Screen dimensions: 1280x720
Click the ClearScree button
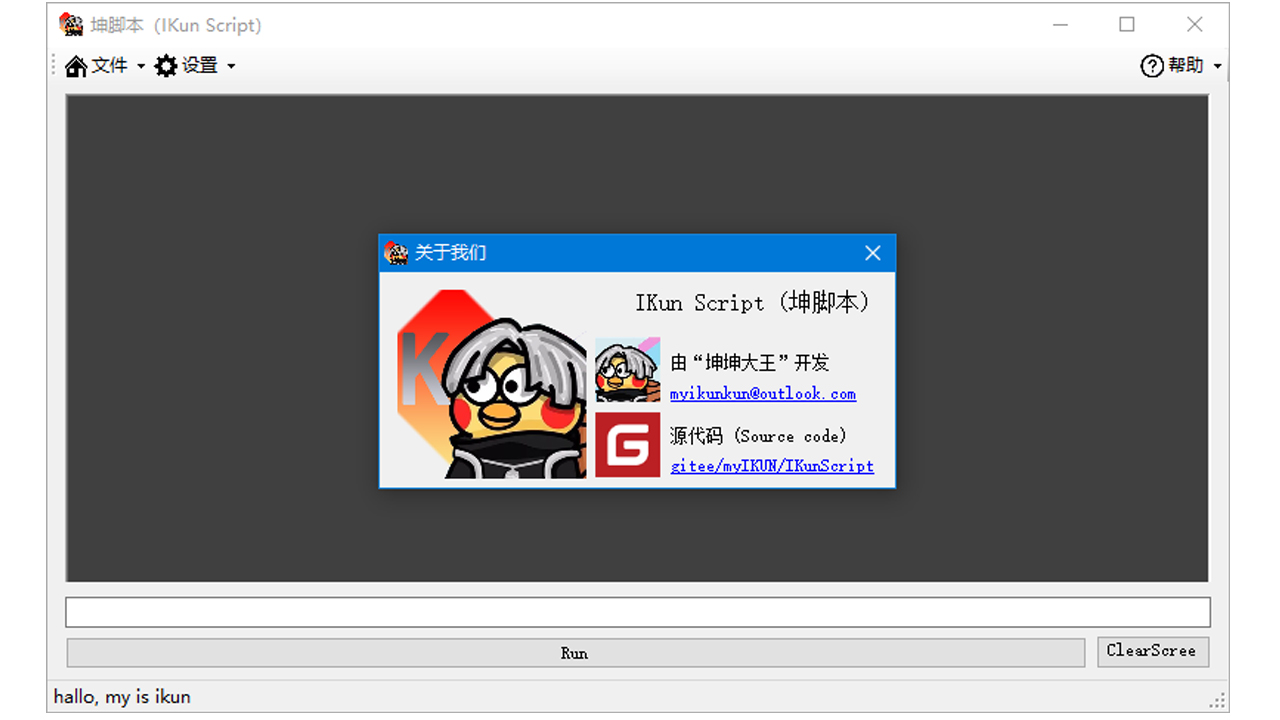tap(1152, 651)
